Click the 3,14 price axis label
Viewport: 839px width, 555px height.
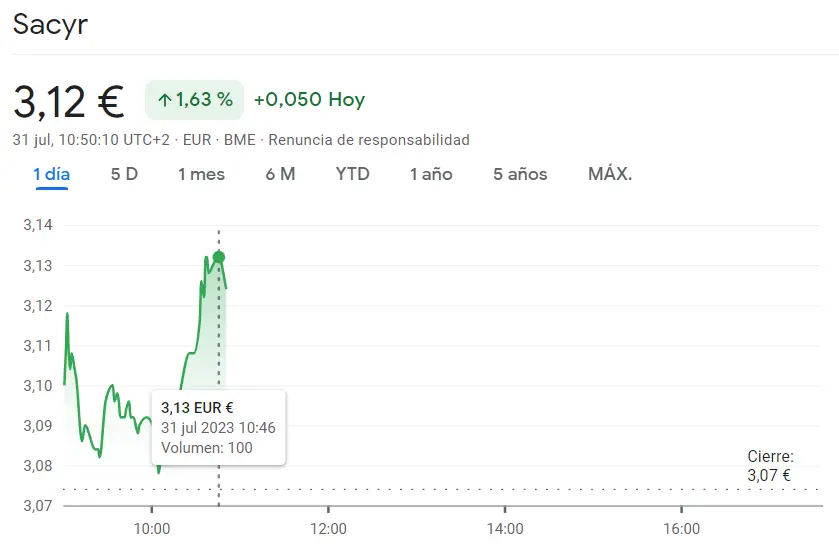pos(38,225)
